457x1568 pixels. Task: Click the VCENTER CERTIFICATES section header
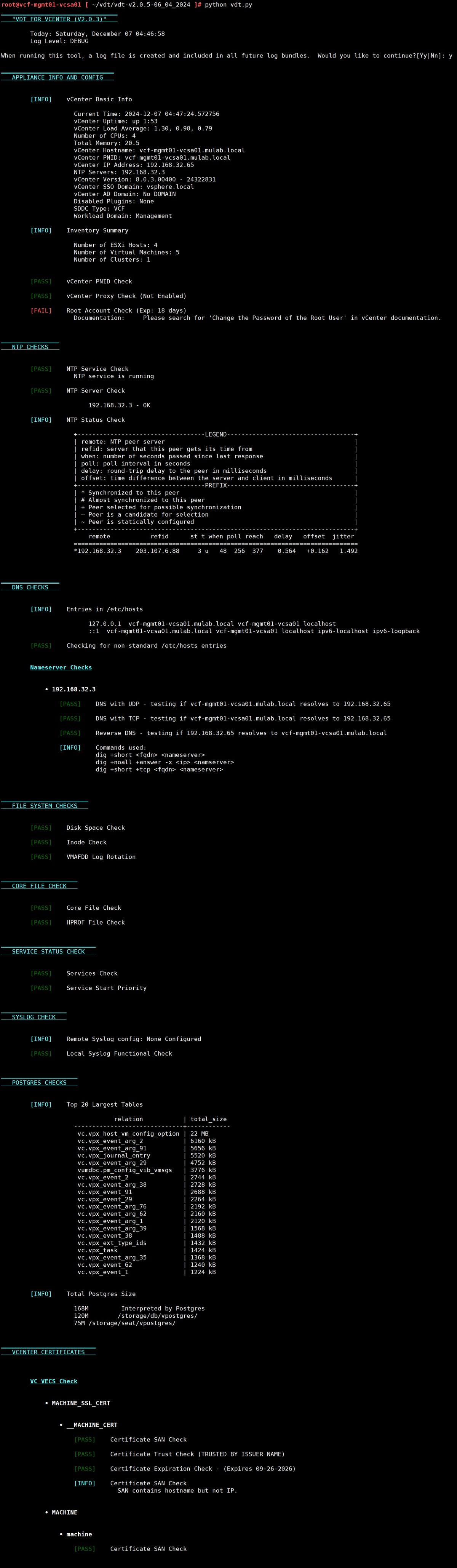click(x=48, y=1352)
